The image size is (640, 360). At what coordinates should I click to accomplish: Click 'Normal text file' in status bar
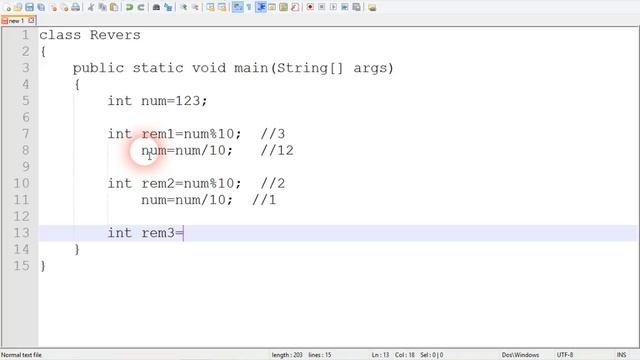[21, 355]
